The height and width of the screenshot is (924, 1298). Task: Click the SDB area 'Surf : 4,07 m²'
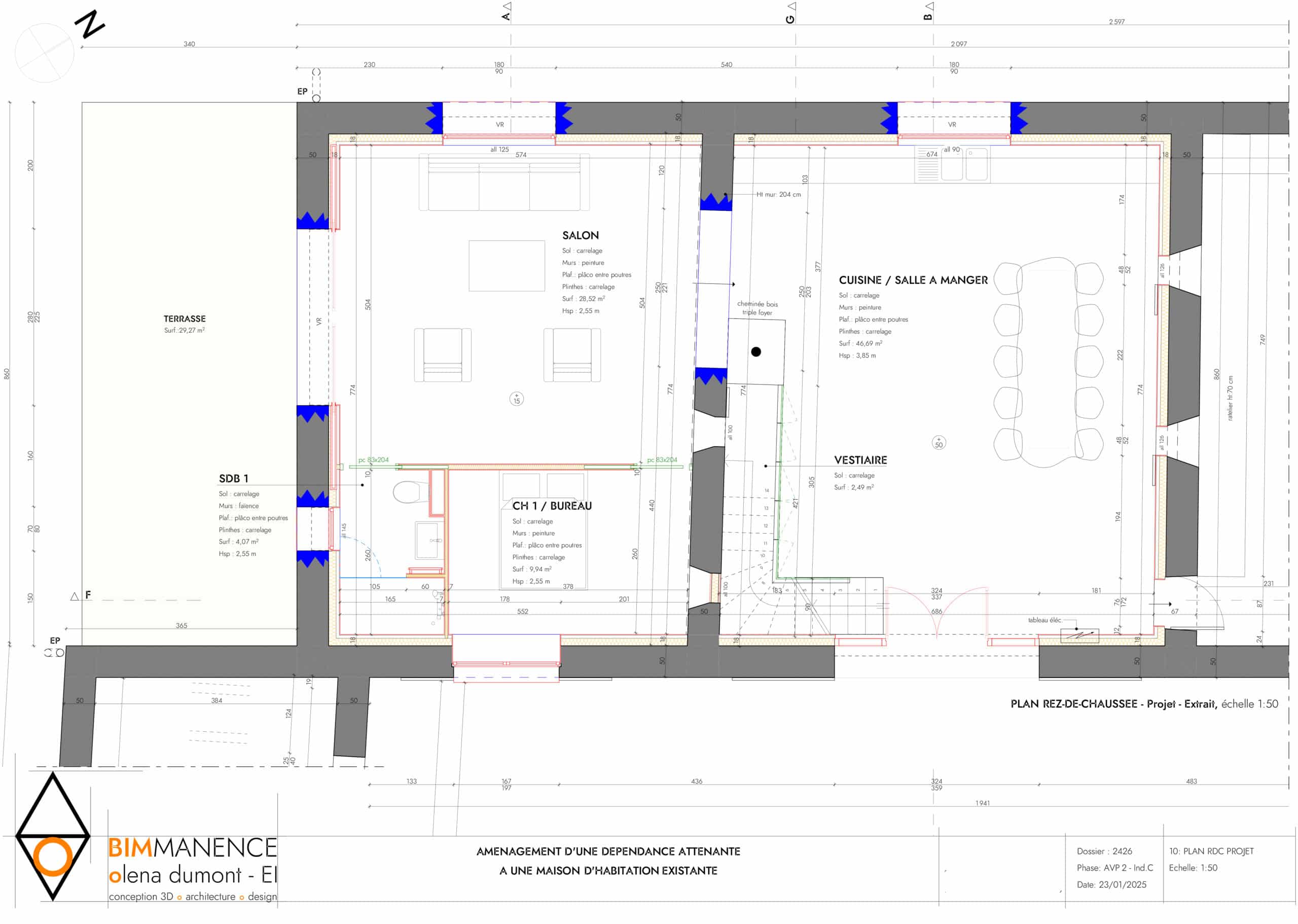click(238, 542)
